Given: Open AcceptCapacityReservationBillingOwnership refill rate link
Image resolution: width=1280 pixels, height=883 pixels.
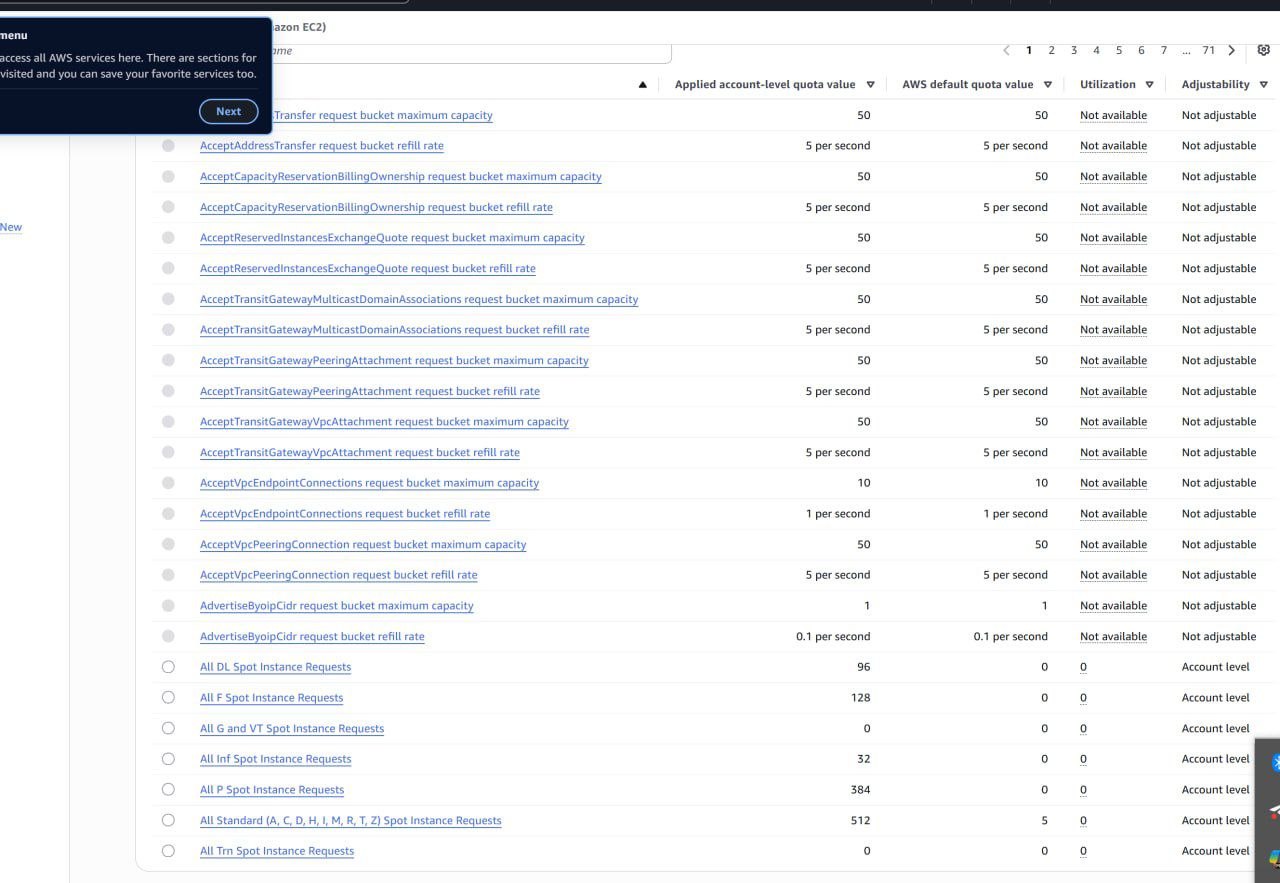Looking at the screenshot, I should coord(376,207).
